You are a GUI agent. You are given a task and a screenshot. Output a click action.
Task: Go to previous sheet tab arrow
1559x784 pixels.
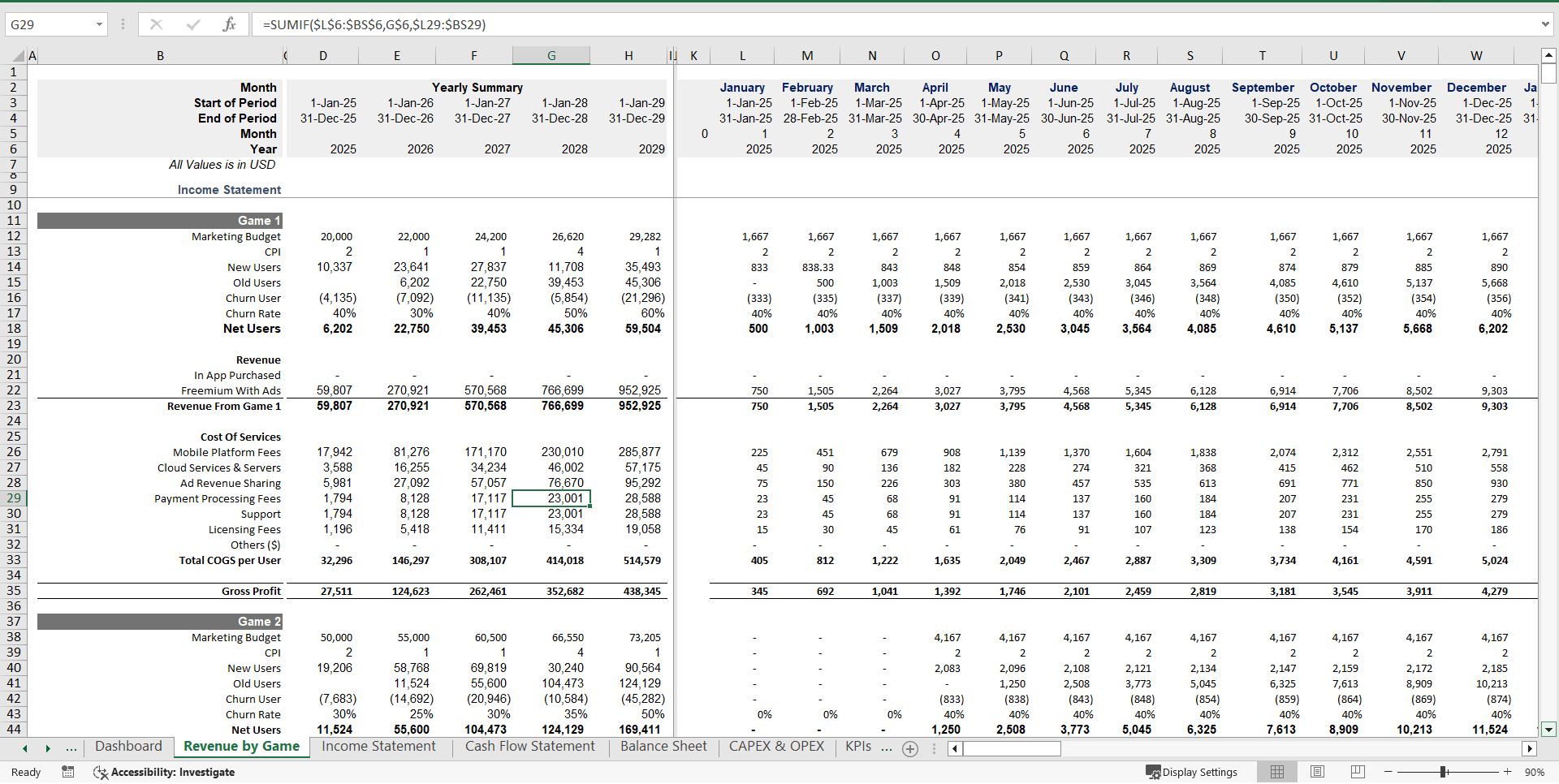click(x=25, y=748)
